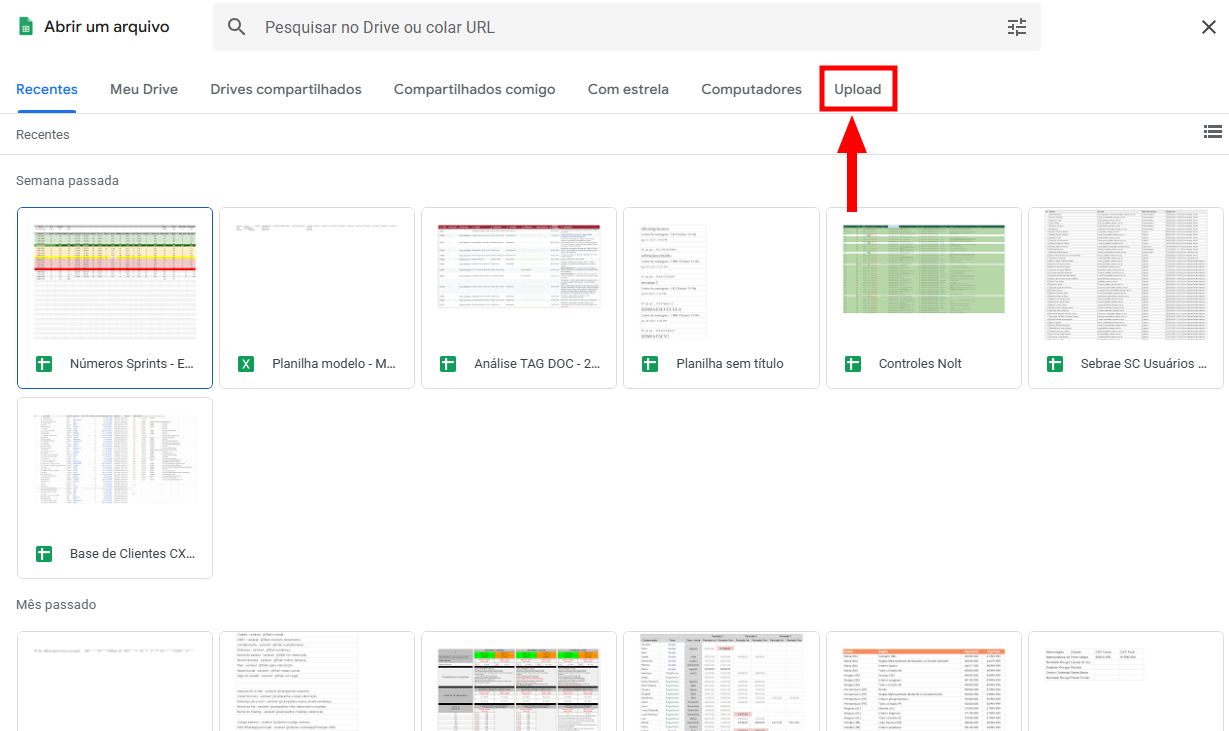Image resolution: width=1229 pixels, height=731 pixels.
Task: Open the Meu Drive tab
Action: click(144, 89)
